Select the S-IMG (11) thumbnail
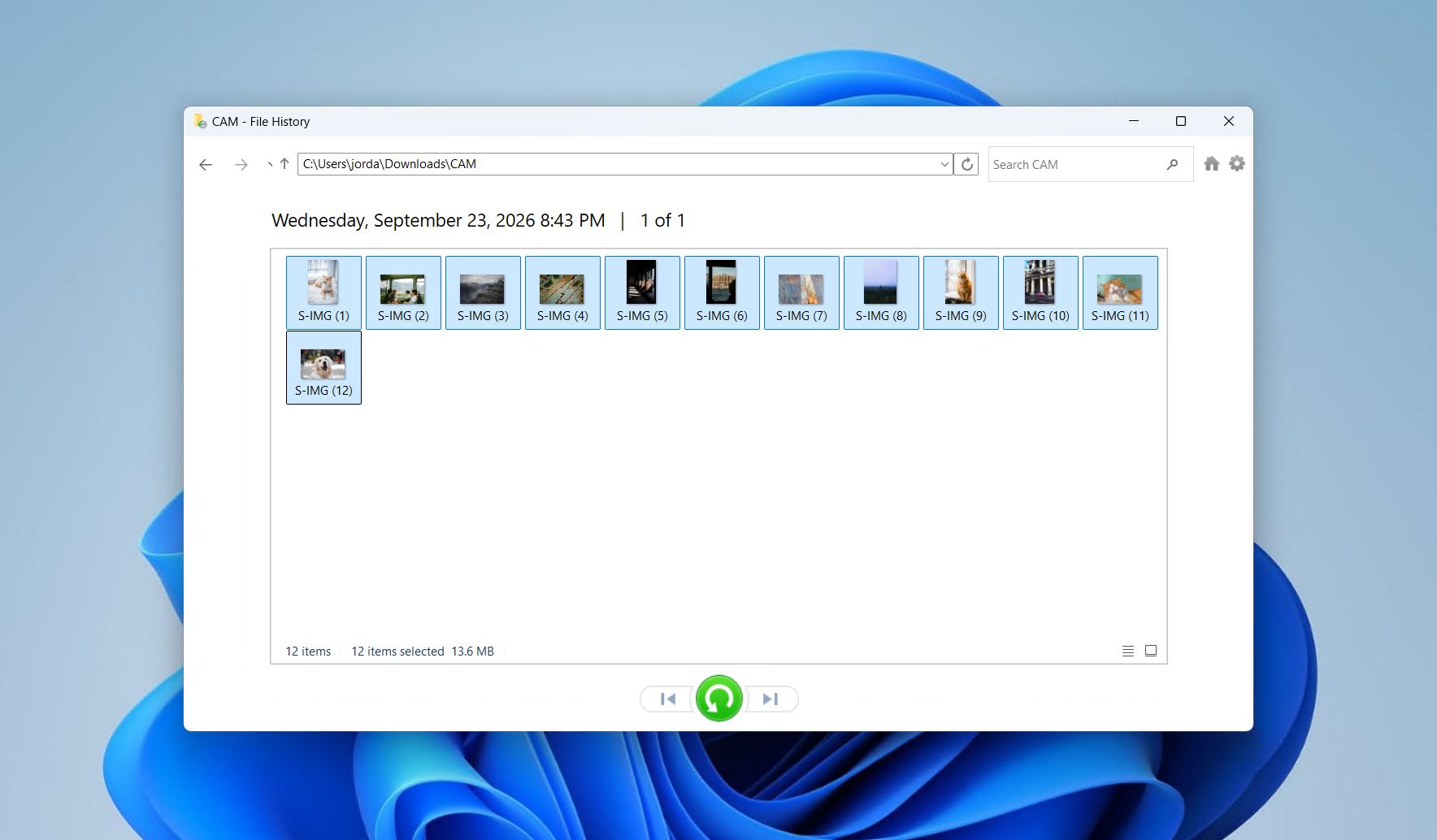Image resolution: width=1437 pixels, height=840 pixels. (x=1120, y=292)
